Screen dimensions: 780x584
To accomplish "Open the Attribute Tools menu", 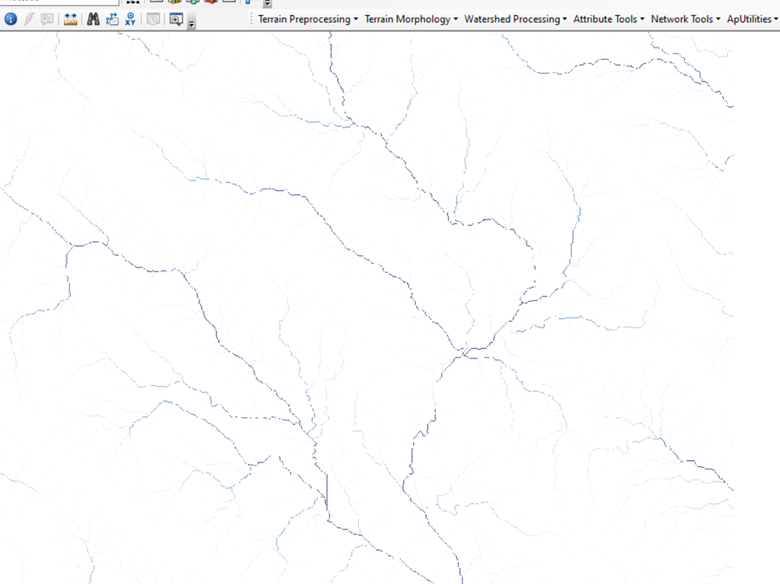I will point(608,19).
